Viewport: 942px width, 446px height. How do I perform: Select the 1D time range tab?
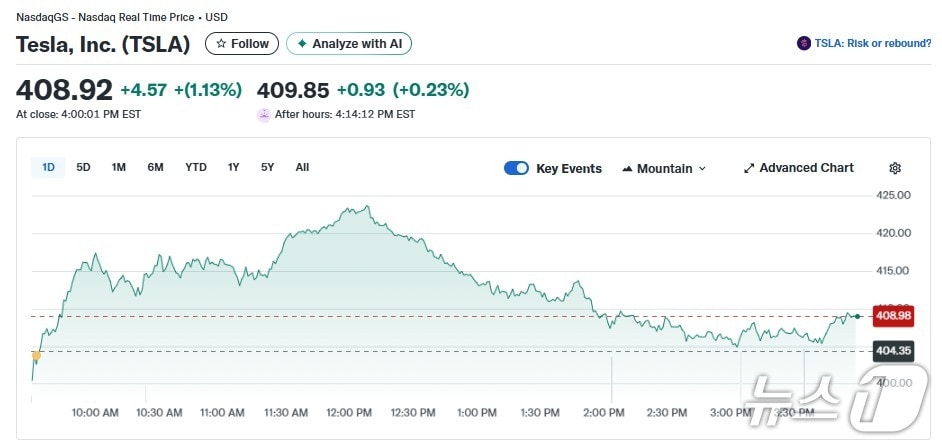pos(48,167)
